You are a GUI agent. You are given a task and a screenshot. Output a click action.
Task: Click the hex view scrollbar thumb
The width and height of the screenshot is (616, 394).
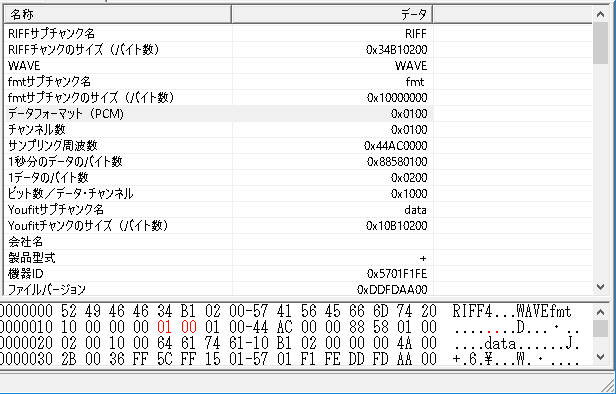[600, 329]
